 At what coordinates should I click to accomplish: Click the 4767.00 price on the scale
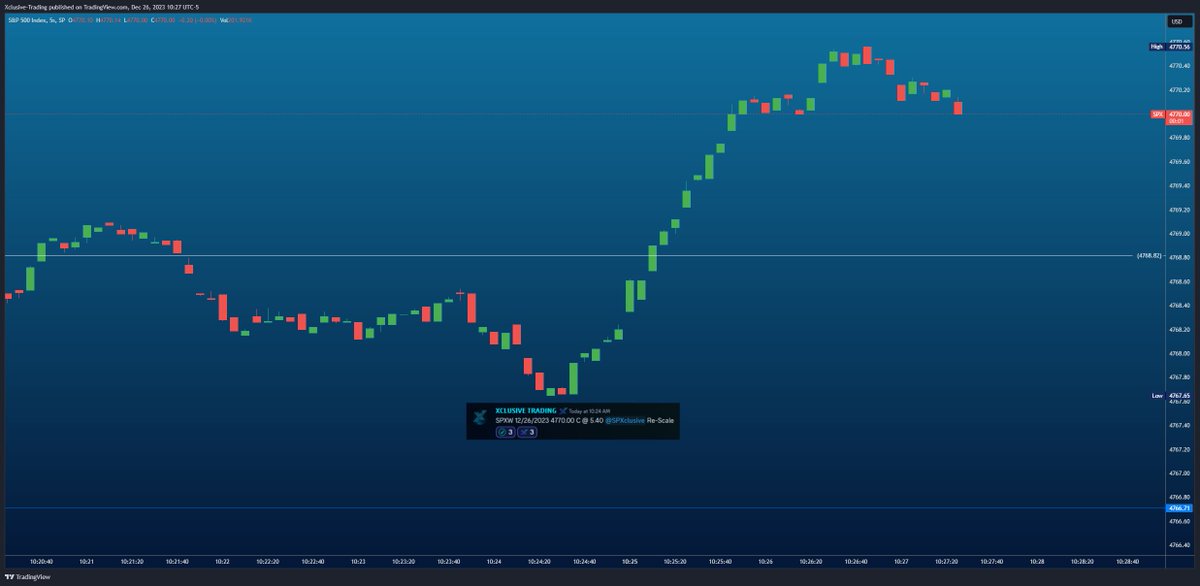click(1178, 474)
